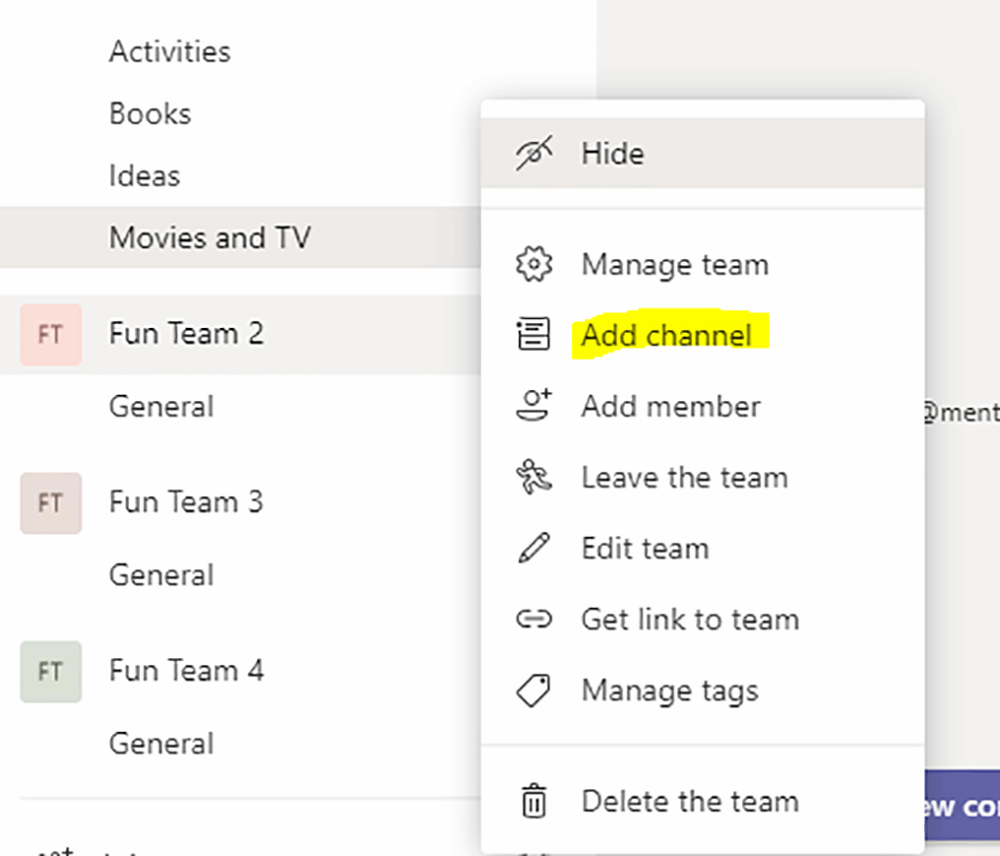Open the Activities channel
The image size is (1000, 856).
pos(170,51)
